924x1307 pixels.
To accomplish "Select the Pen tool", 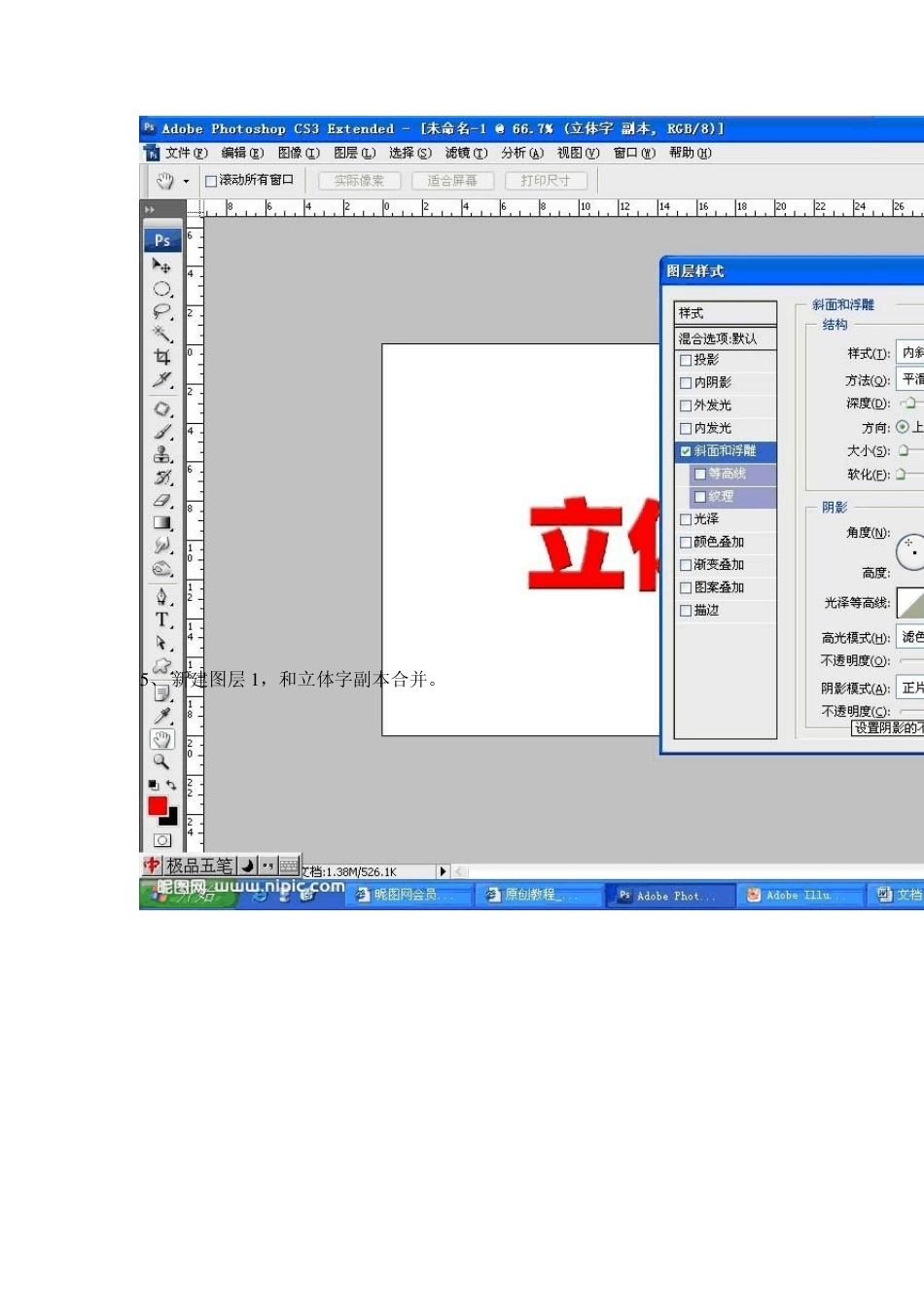I will click(x=161, y=596).
